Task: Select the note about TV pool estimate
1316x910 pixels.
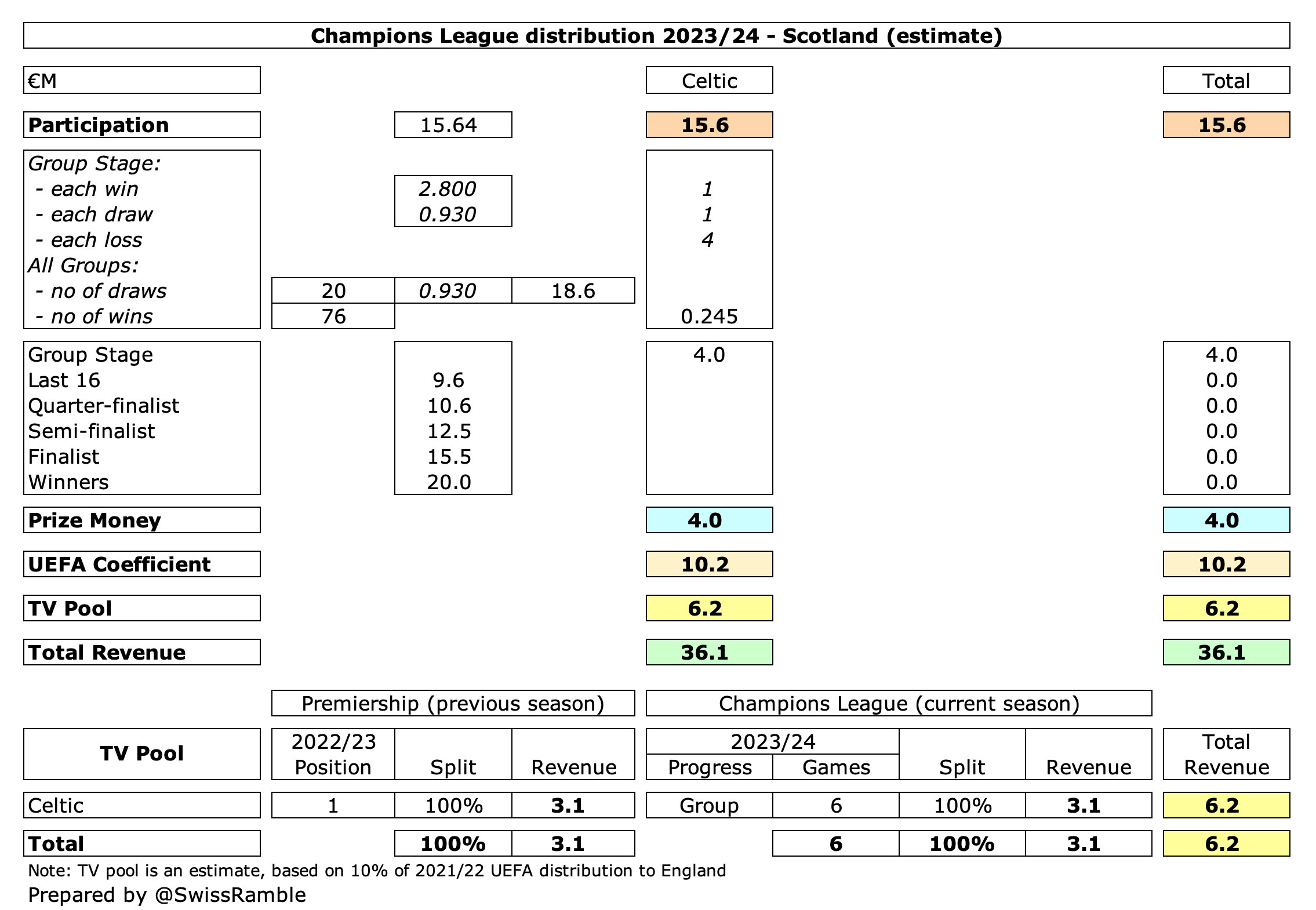Action: (377, 871)
